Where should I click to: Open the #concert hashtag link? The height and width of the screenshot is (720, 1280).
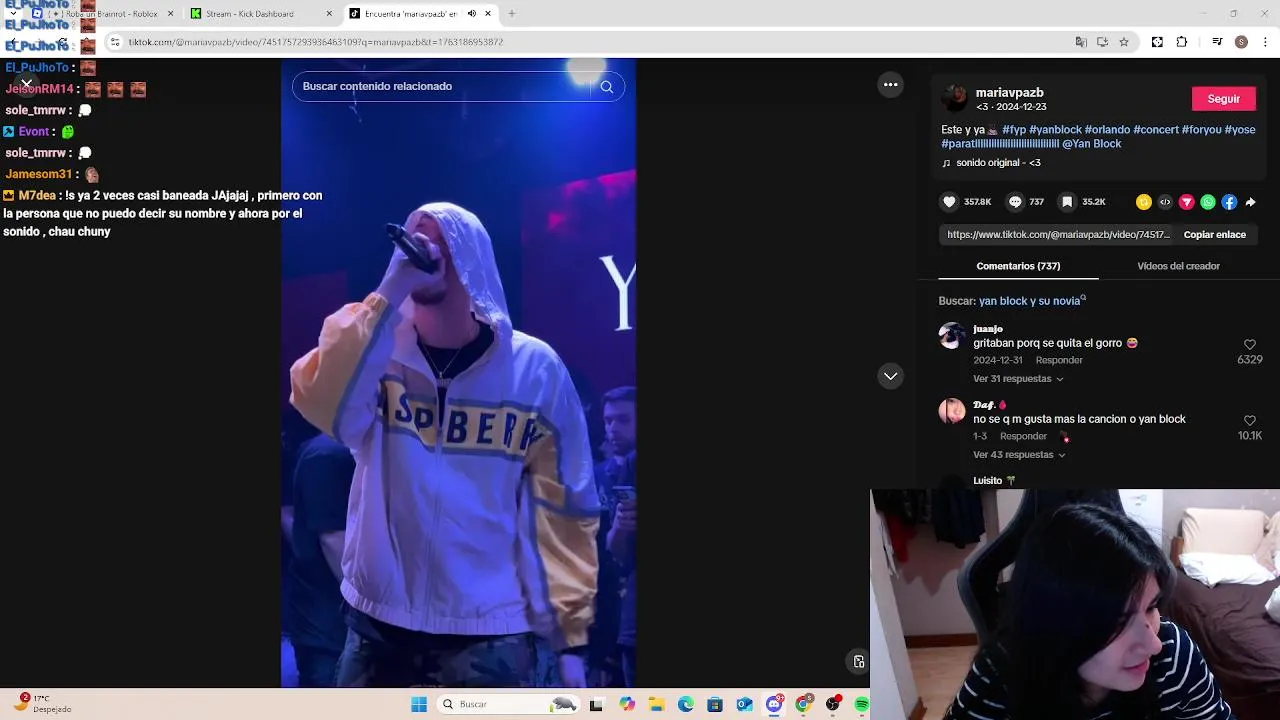[x=1156, y=130]
